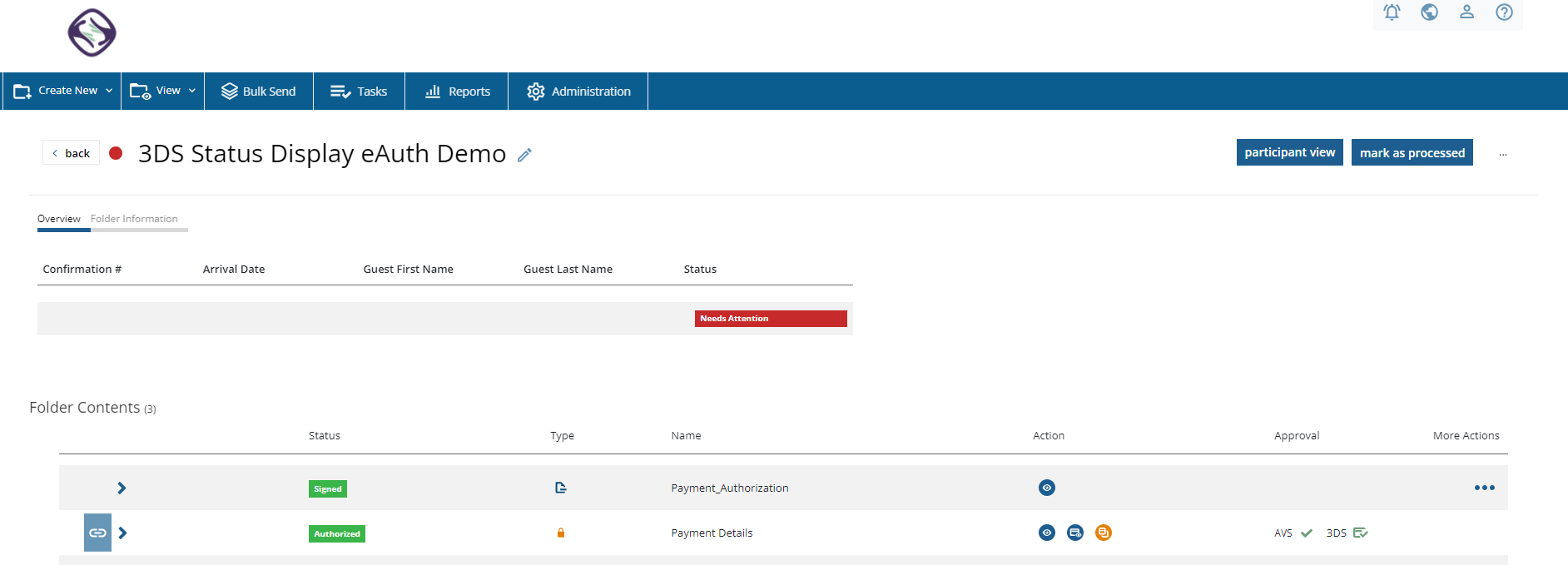The width and height of the screenshot is (1568, 565).
Task: Click the Guest Last Name column header
Action: coord(568,269)
